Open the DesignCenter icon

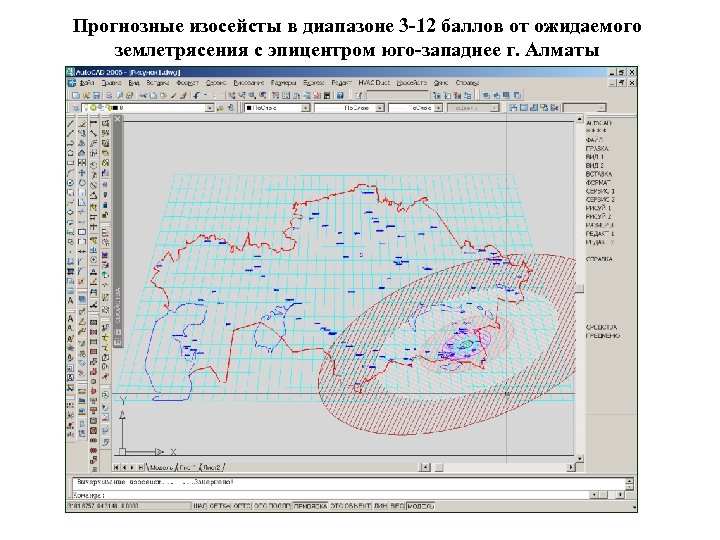285,96
